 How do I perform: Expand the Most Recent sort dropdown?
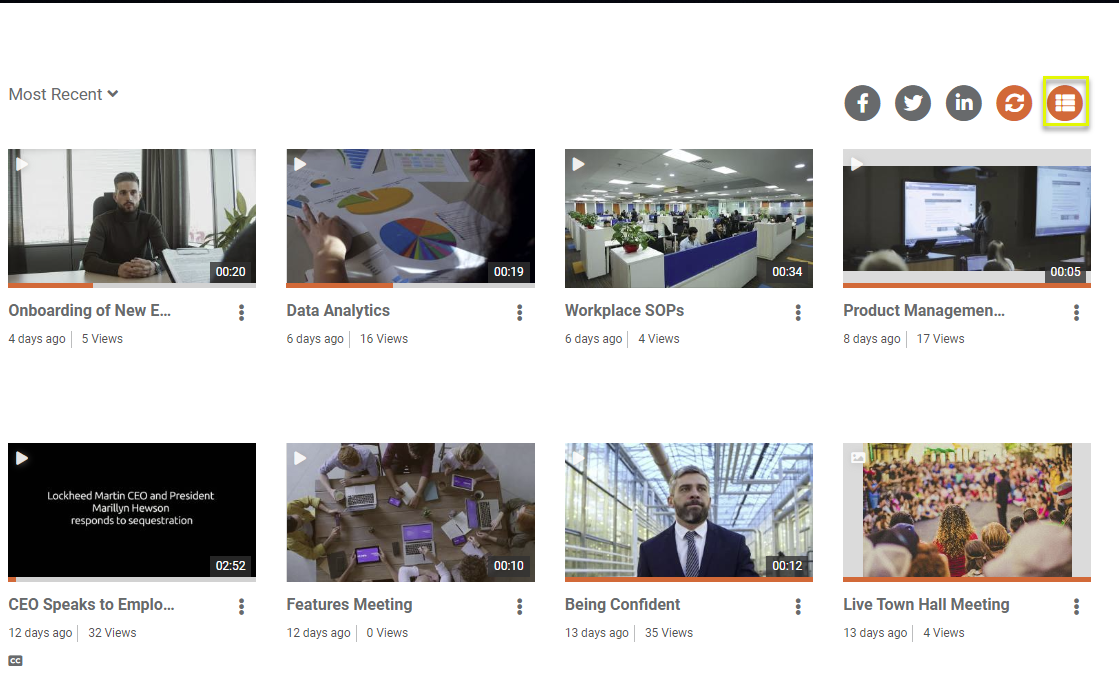pos(64,94)
